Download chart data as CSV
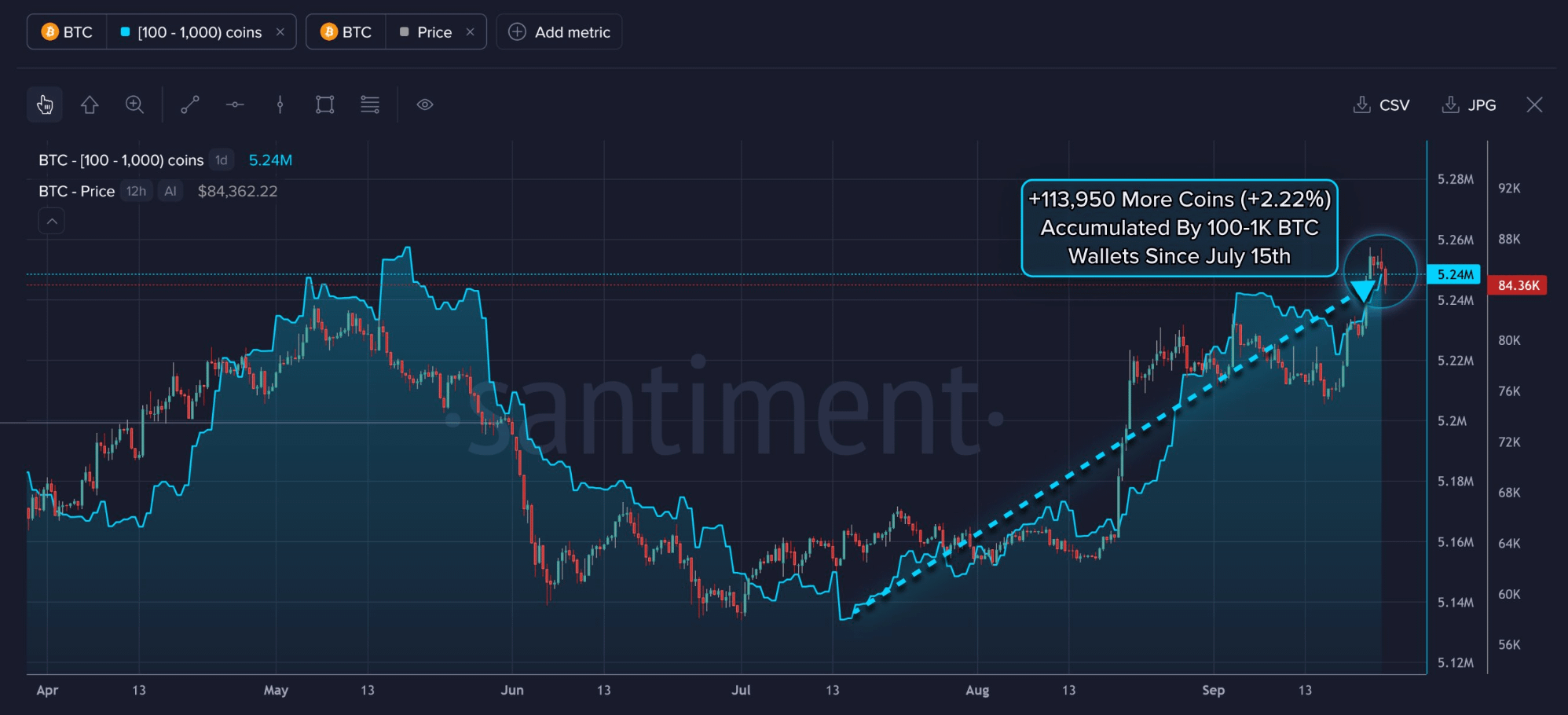This screenshot has width=1568, height=715. (x=1382, y=104)
